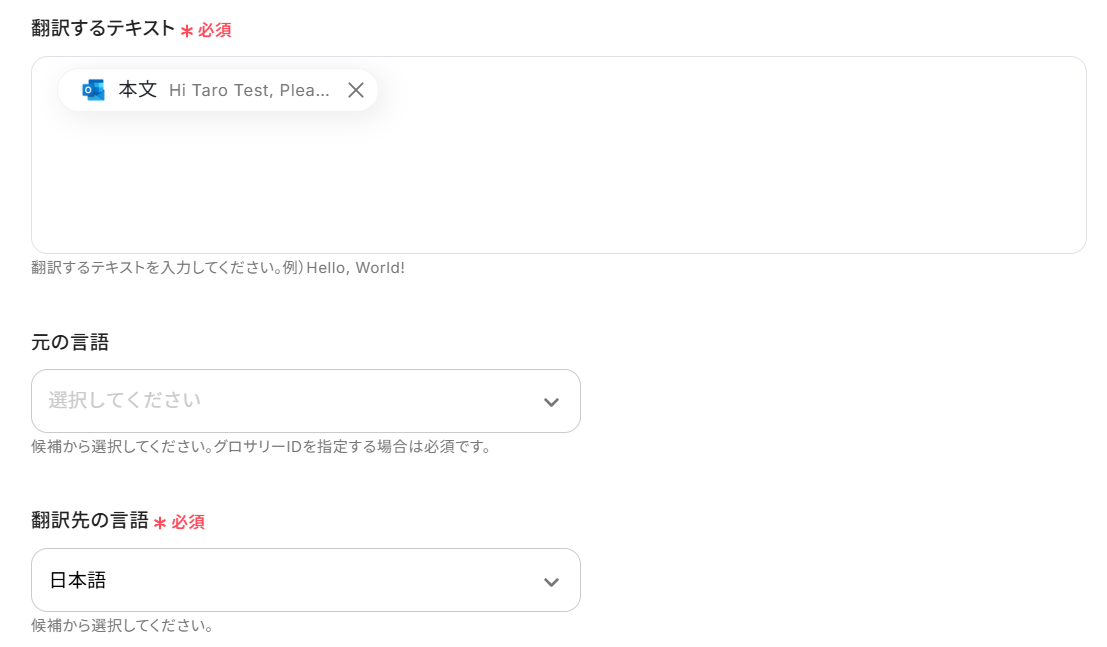Click the chevron arrow in 元の言語 selector
Image resolution: width=1107 pixels, height=647 pixels.
coord(551,402)
